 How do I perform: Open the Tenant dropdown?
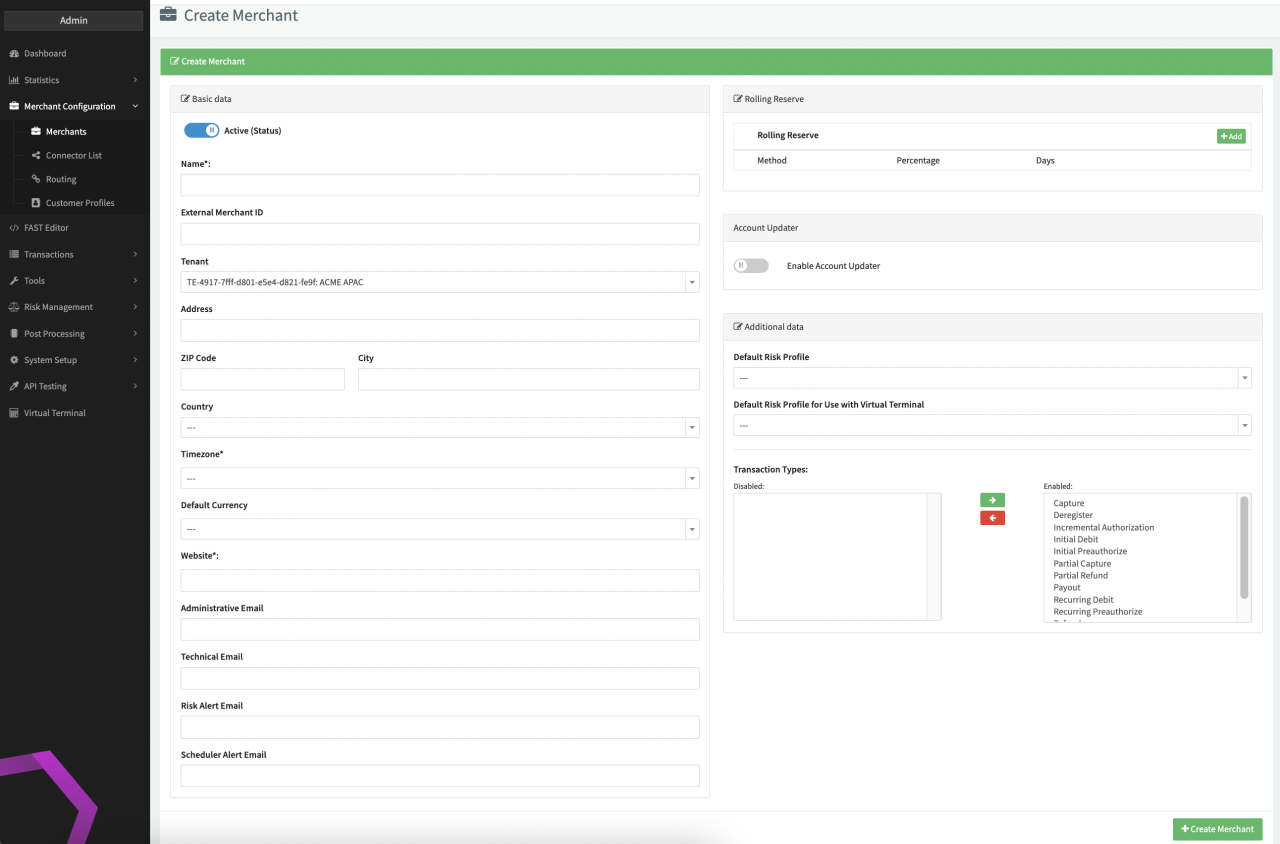691,281
